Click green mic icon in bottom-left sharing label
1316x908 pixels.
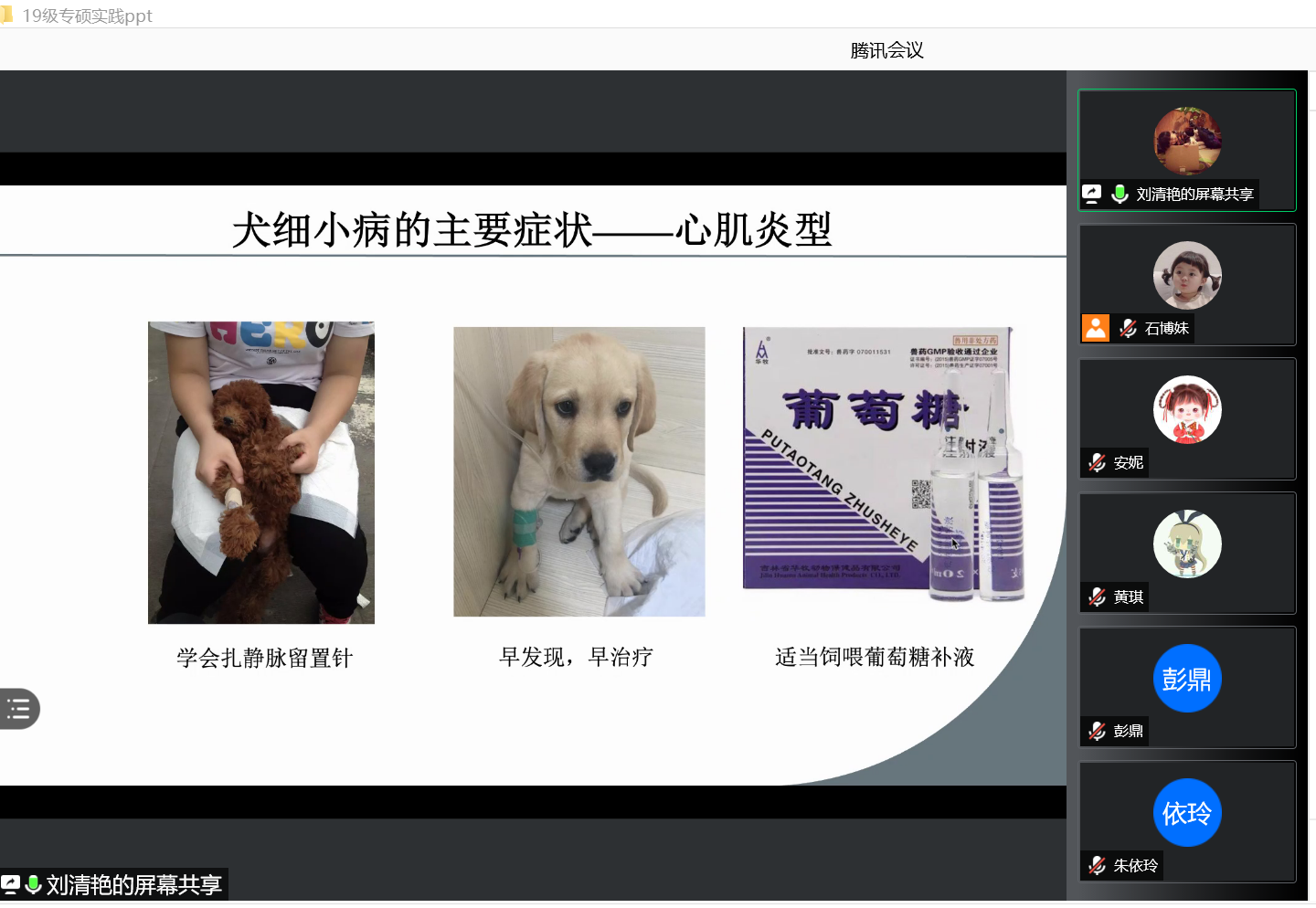pos(34,884)
